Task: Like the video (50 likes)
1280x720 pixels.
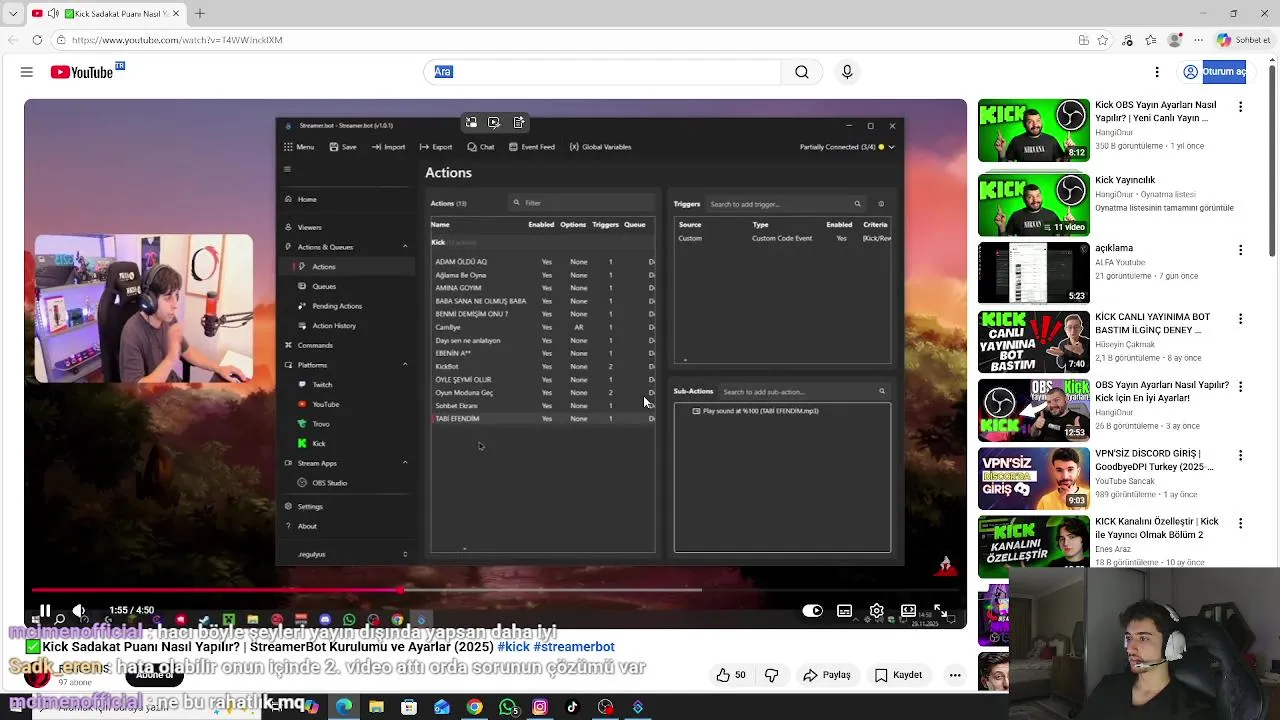Action: coord(730,675)
